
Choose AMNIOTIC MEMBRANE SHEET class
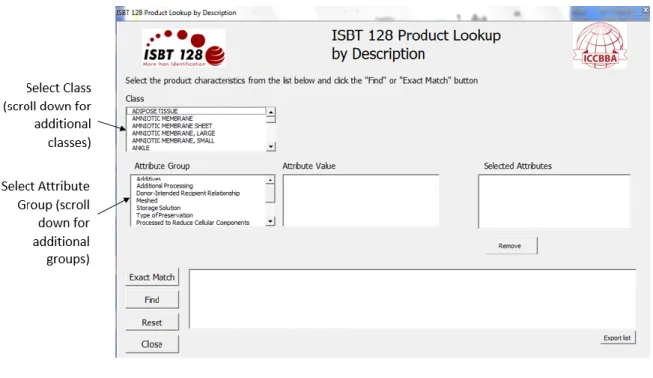(196, 126)
